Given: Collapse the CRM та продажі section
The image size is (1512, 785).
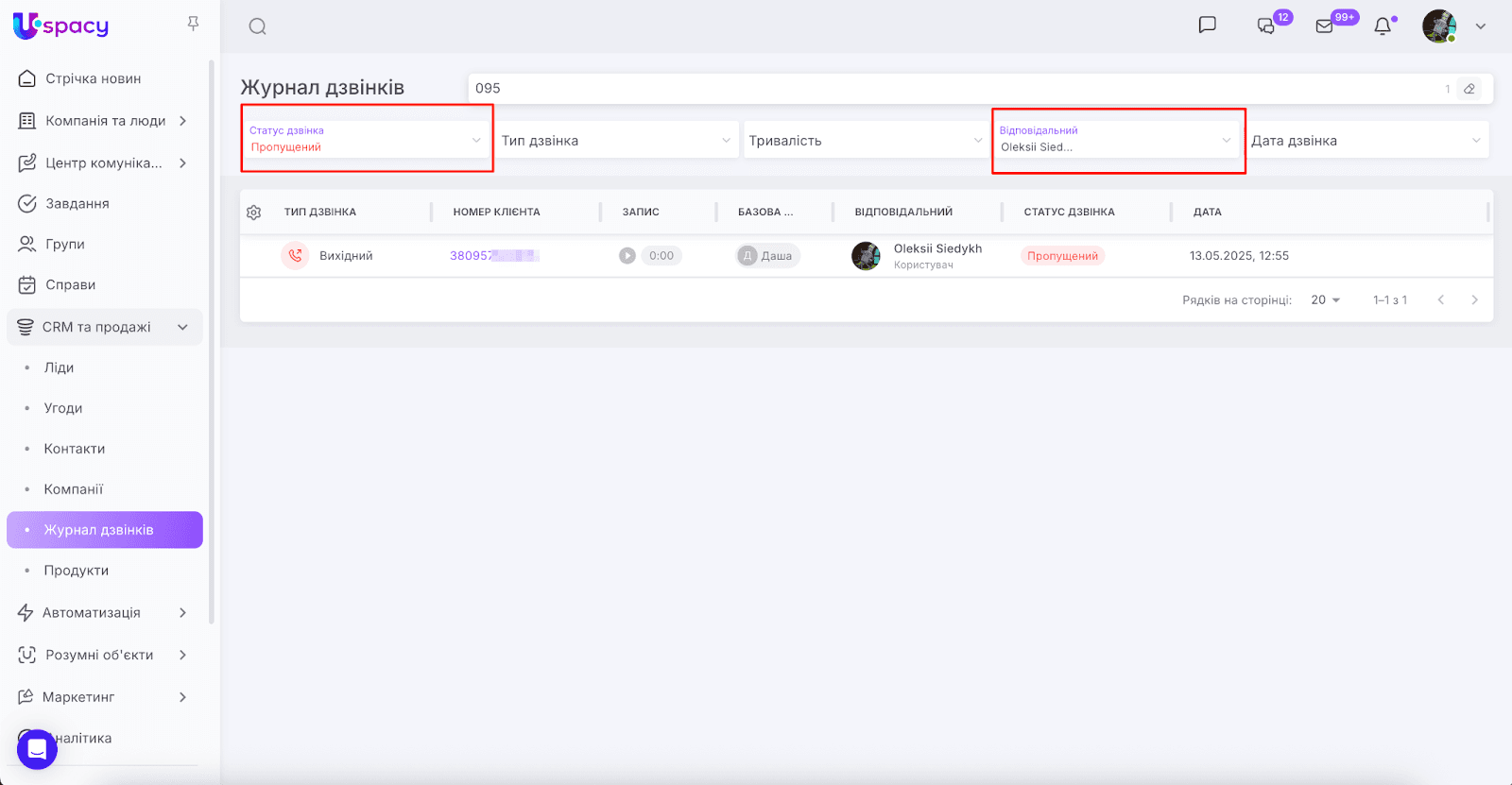Looking at the screenshot, I should click(182, 327).
